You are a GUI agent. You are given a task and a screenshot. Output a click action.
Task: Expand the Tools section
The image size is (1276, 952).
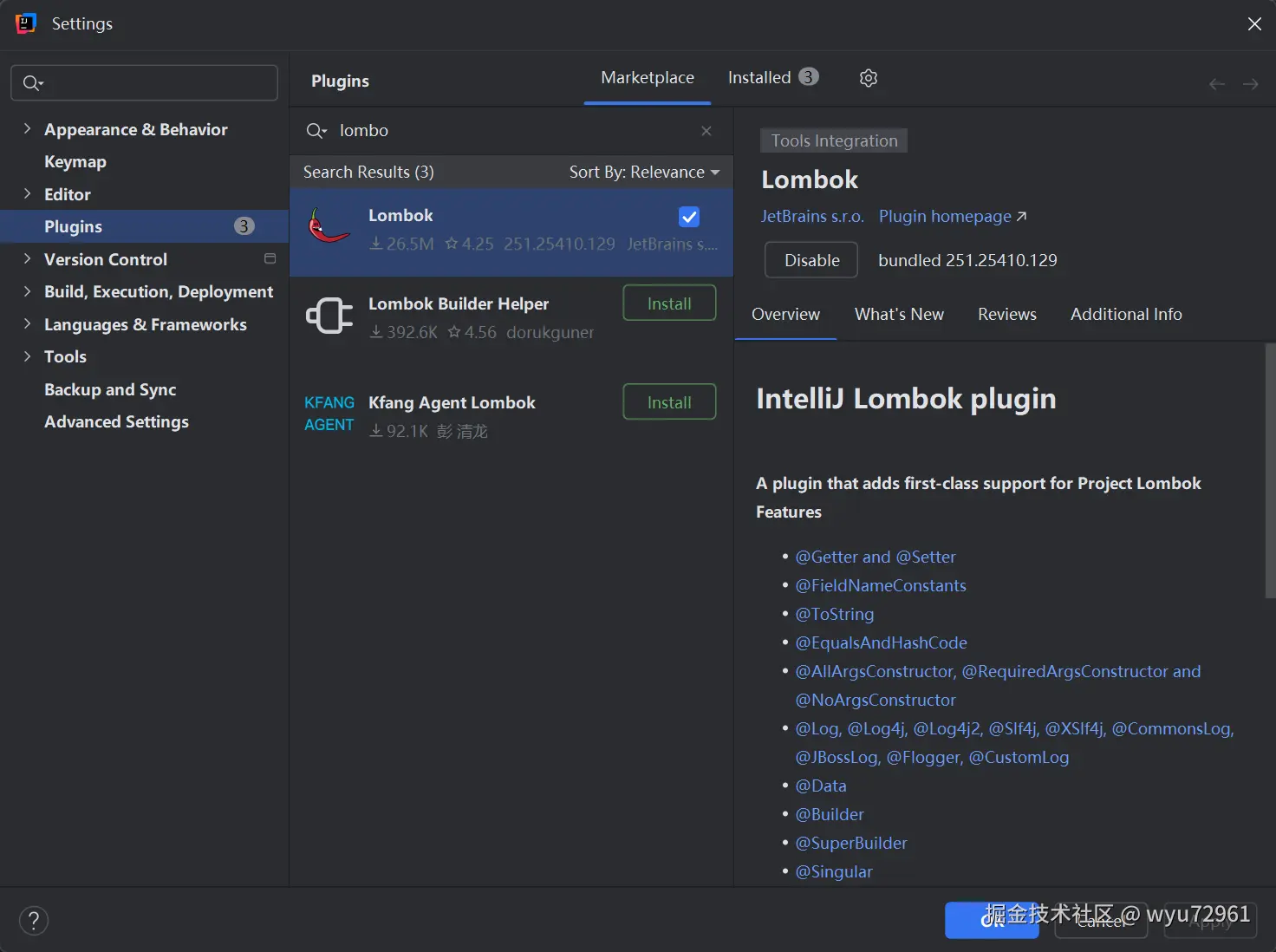[x=27, y=356]
